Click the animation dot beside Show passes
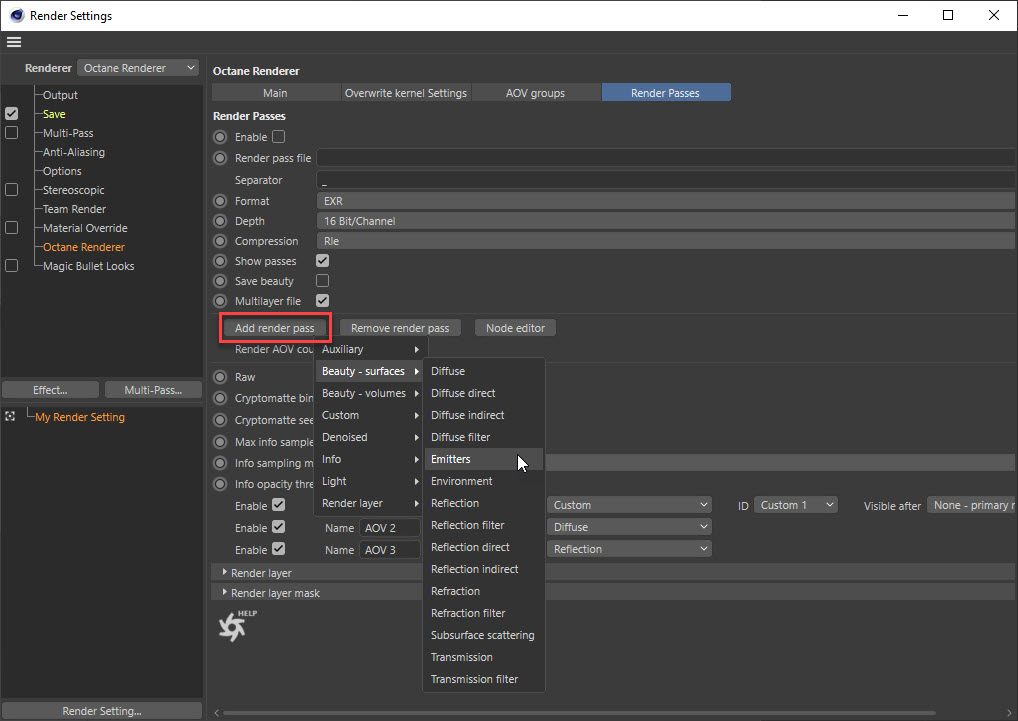The width and height of the screenshot is (1018, 721). (x=220, y=261)
